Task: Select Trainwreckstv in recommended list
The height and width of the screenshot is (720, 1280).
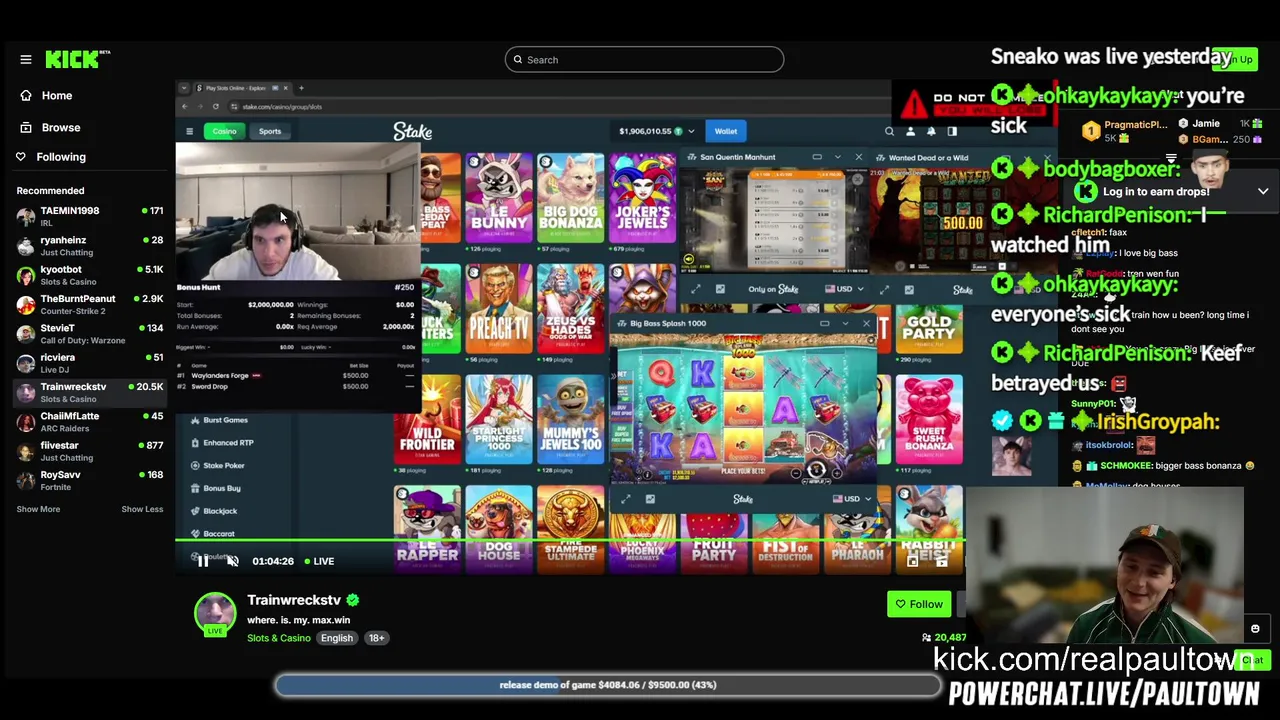Action: tap(89, 392)
